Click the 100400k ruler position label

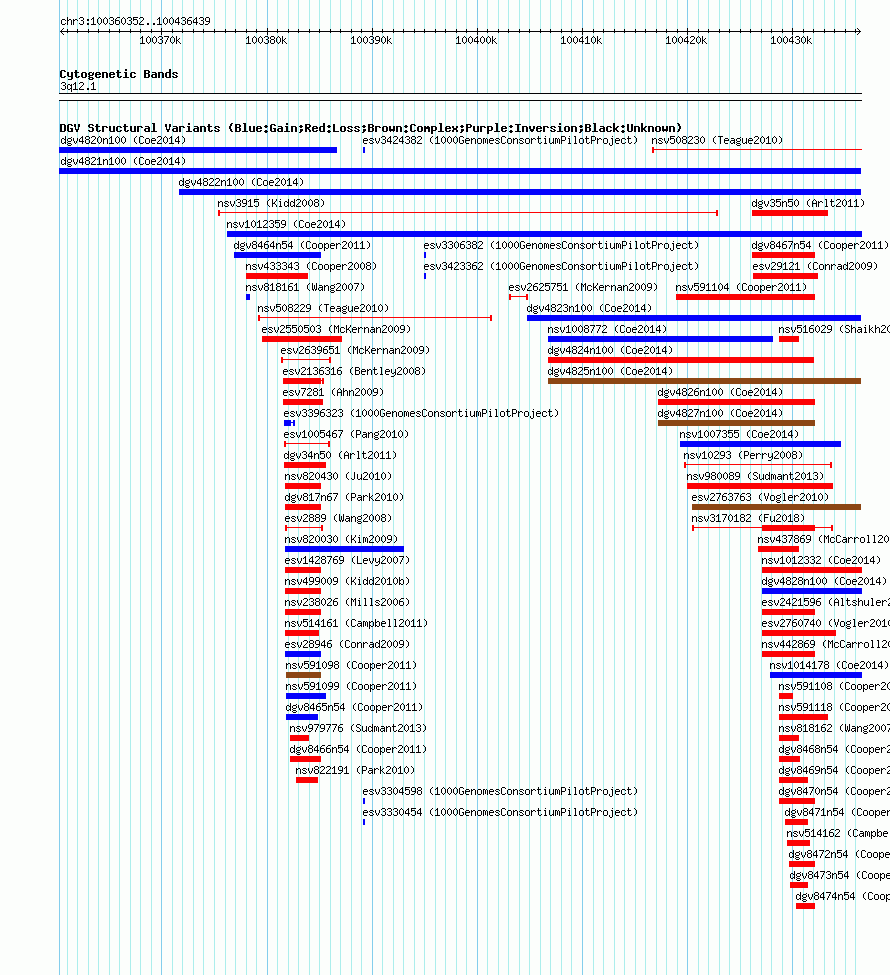(476, 40)
